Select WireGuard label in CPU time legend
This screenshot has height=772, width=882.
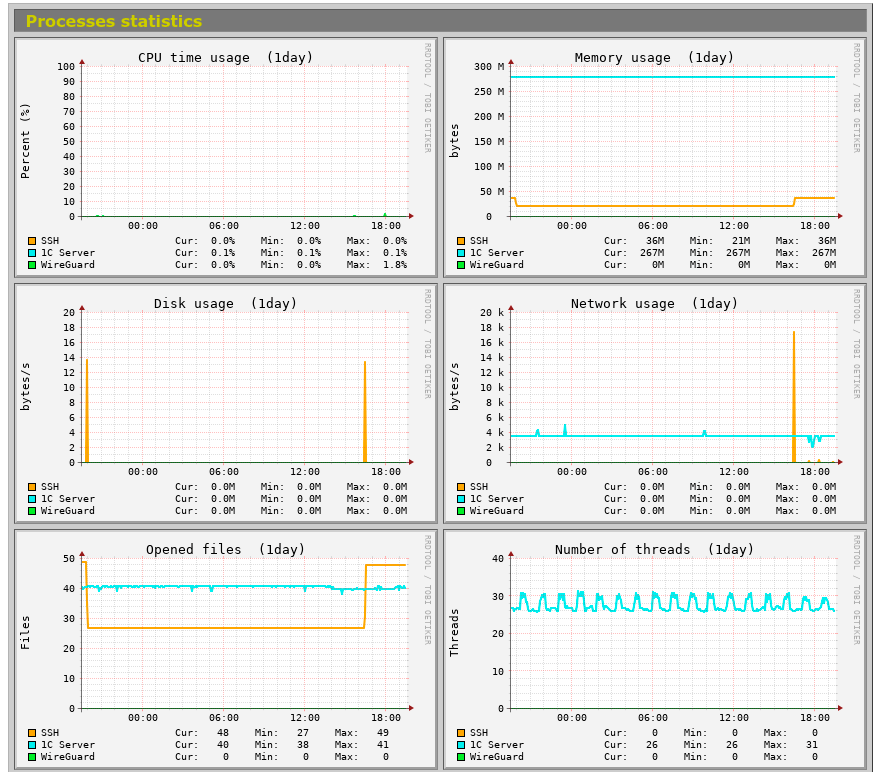click(68, 265)
